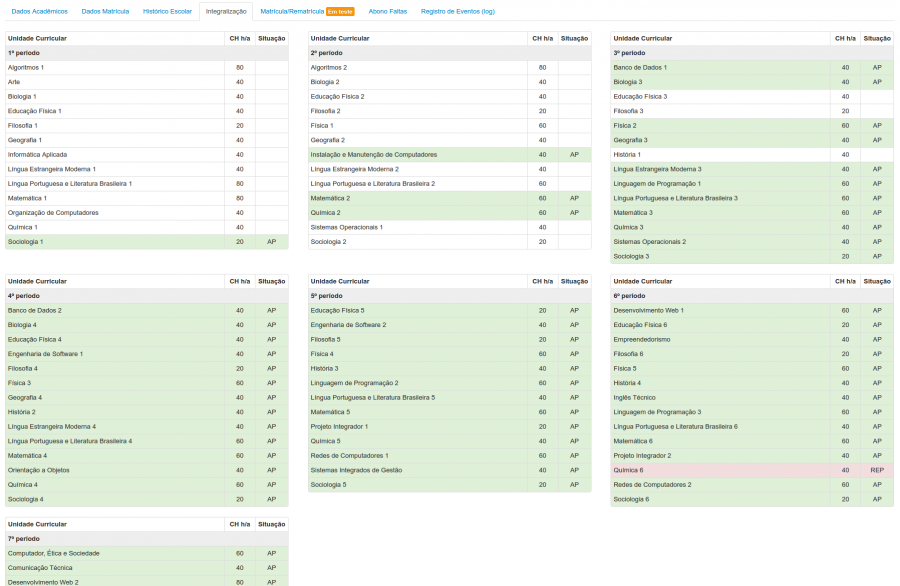Open the Histórico Escolar tab
Viewport: 900px width, 586px height.
167,11
